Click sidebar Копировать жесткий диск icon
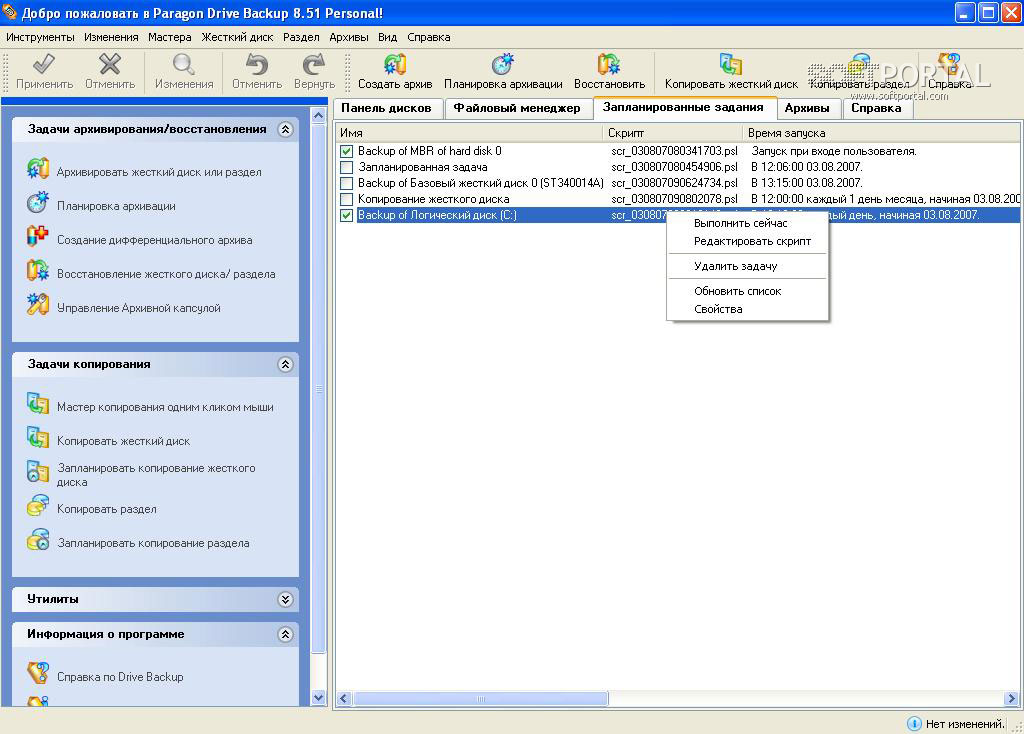1024x734 pixels. (x=38, y=438)
